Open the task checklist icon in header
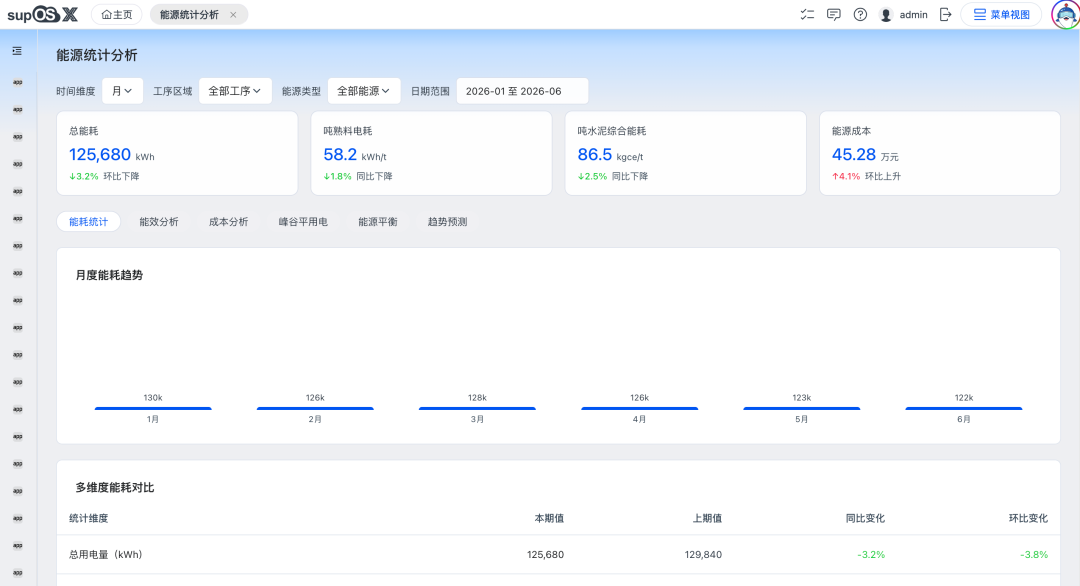 807,14
